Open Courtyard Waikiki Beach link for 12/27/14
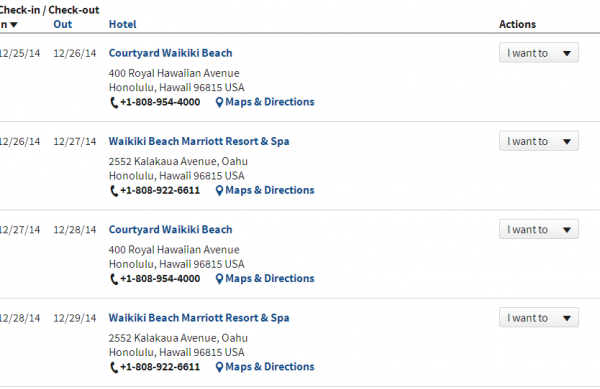This screenshot has height=389, width=600. pyautogui.click(x=170, y=230)
